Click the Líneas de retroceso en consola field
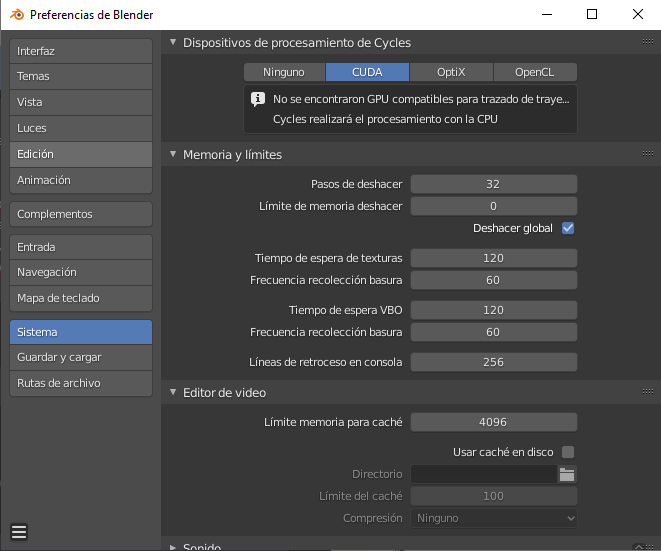 (x=494, y=362)
